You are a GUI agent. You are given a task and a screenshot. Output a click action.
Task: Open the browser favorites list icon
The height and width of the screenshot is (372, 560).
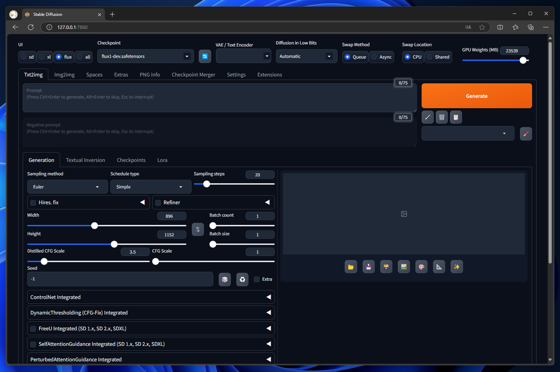[x=515, y=27]
